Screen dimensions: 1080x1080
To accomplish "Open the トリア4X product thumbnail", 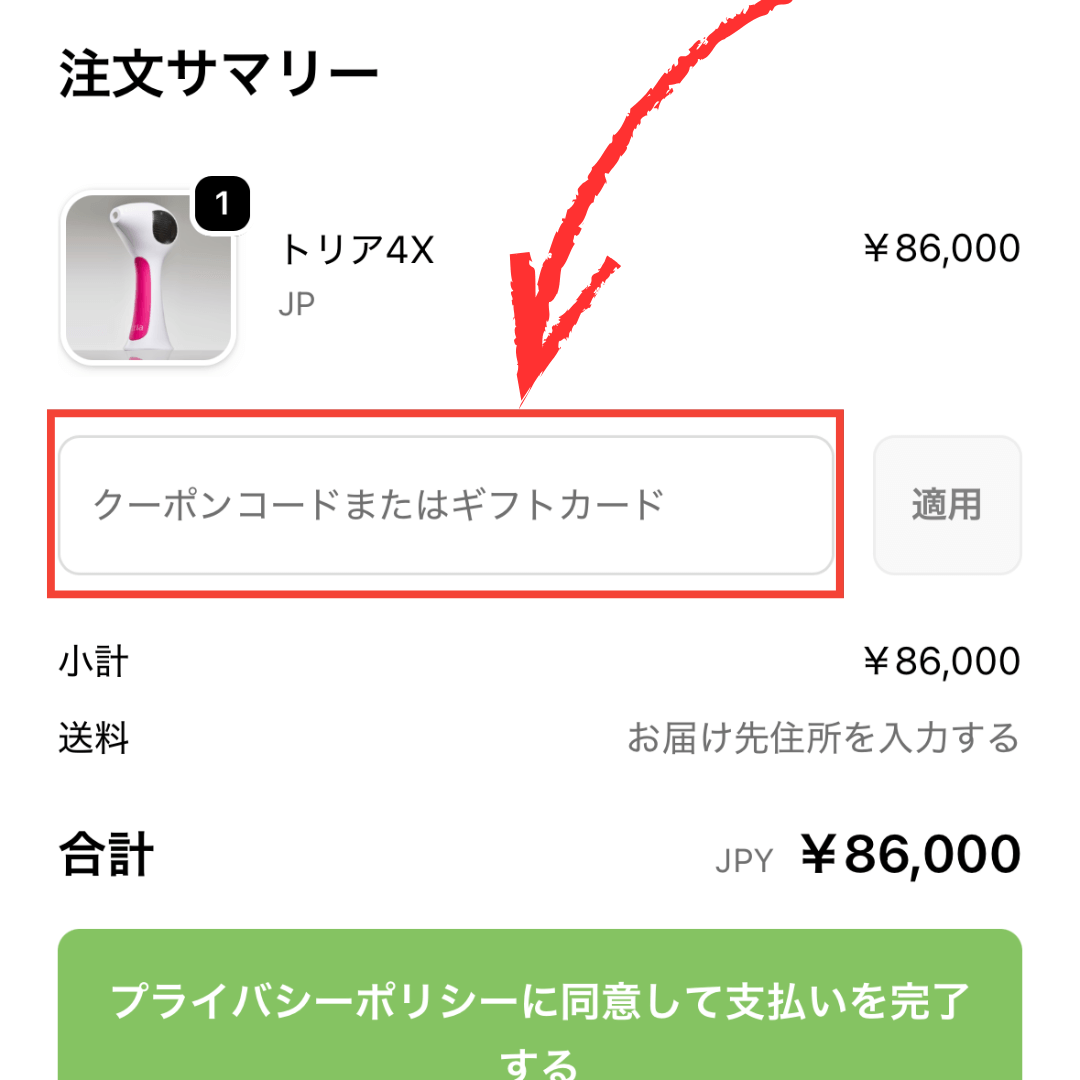I will coord(148,277).
